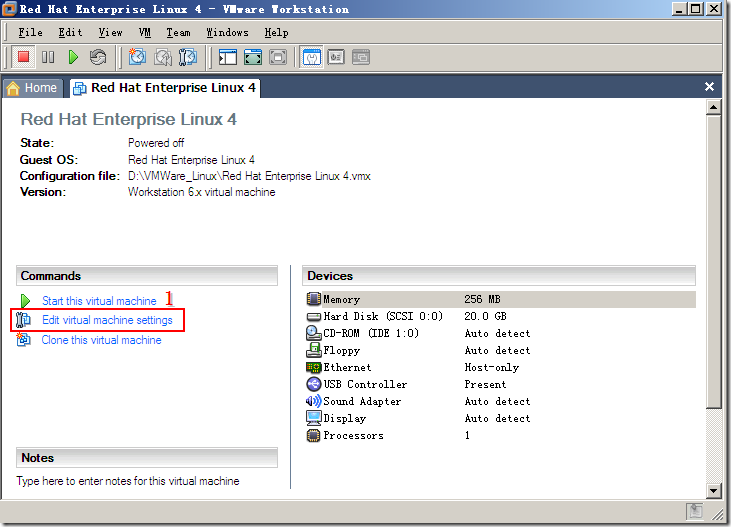
Task: Click the vertical scrollbar up arrow
Action: click(713, 108)
